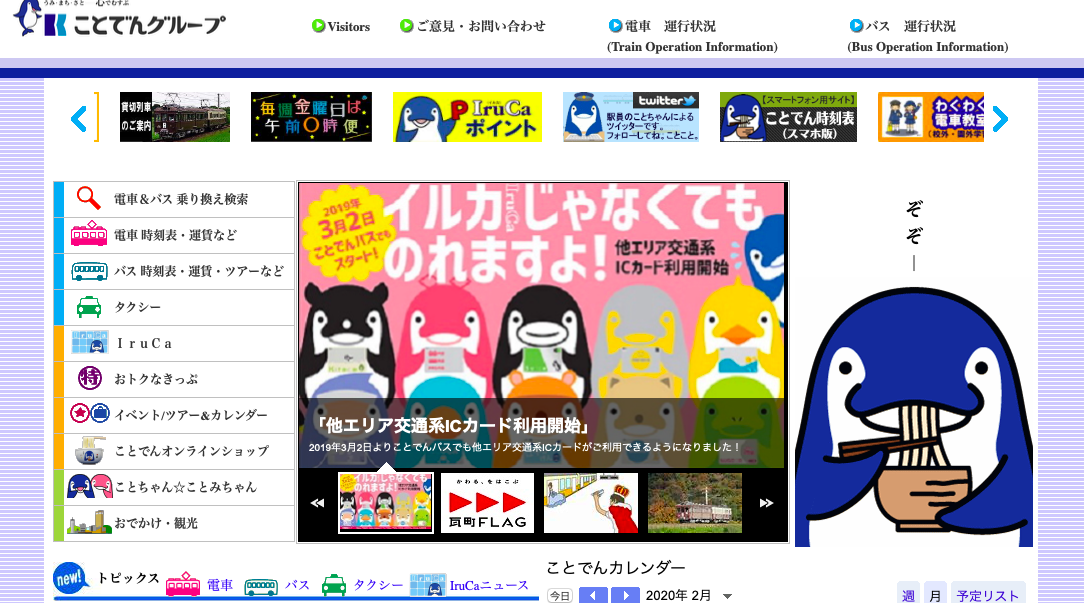
Task: Click green arrow icon beside Visitors
Action: (318, 26)
